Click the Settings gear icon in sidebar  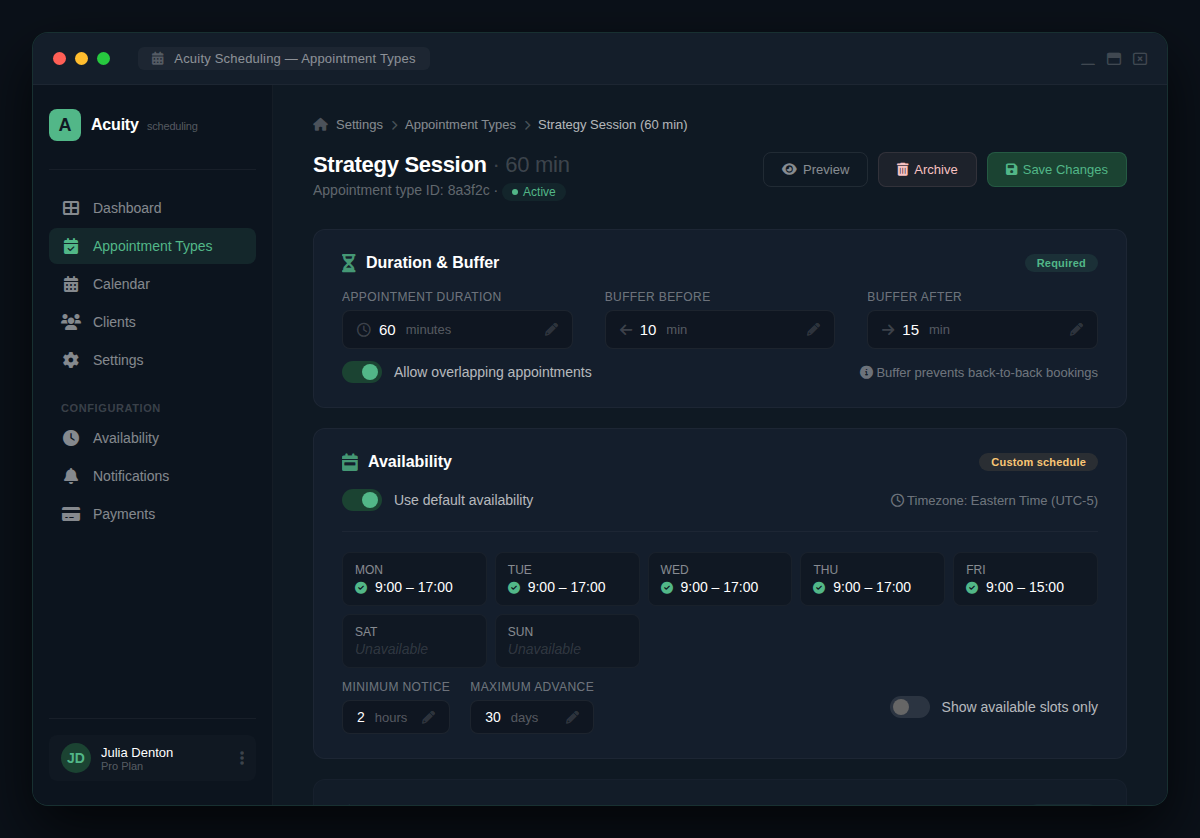(71, 360)
